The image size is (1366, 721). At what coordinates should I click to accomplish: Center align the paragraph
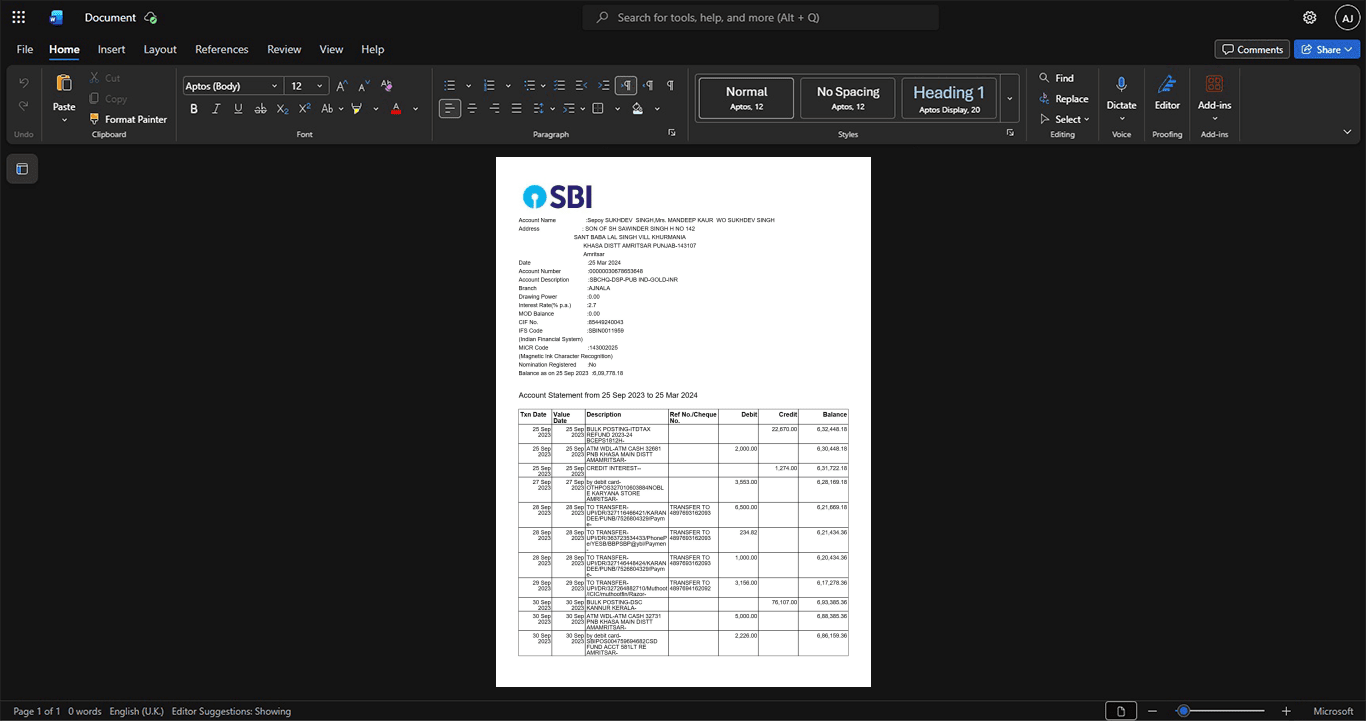click(x=472, y=108)
